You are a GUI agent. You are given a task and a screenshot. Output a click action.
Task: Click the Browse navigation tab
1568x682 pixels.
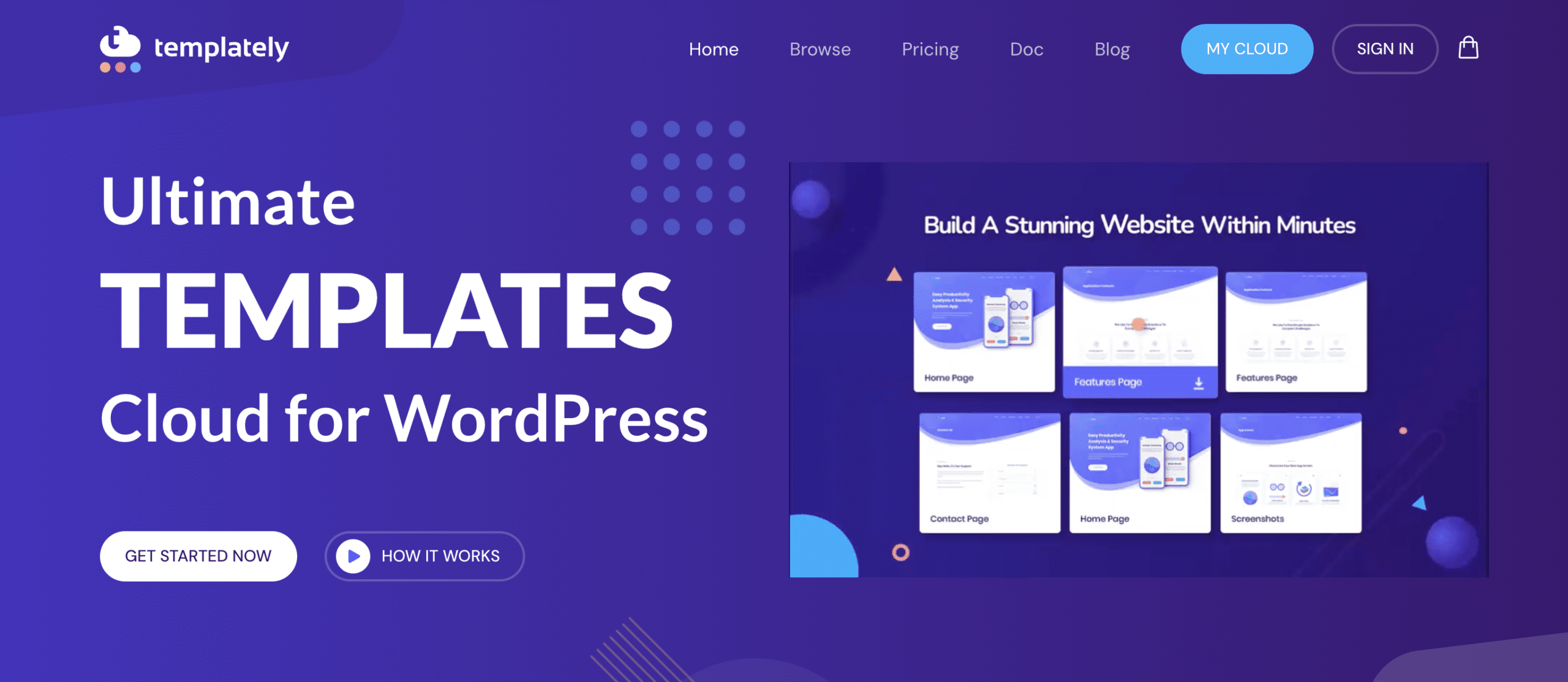point(819,48)
